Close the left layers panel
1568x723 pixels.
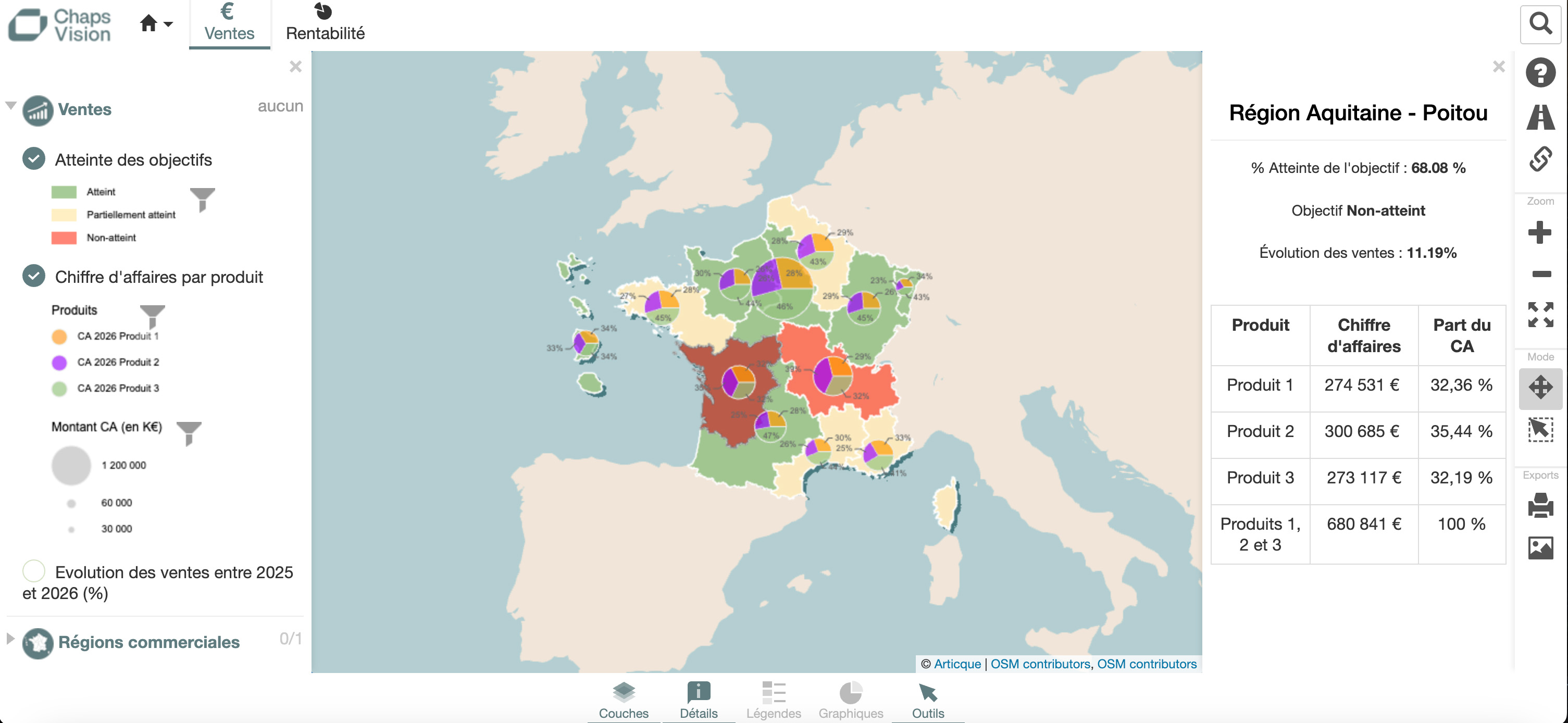pyautogui.click(x=295, y=66)
